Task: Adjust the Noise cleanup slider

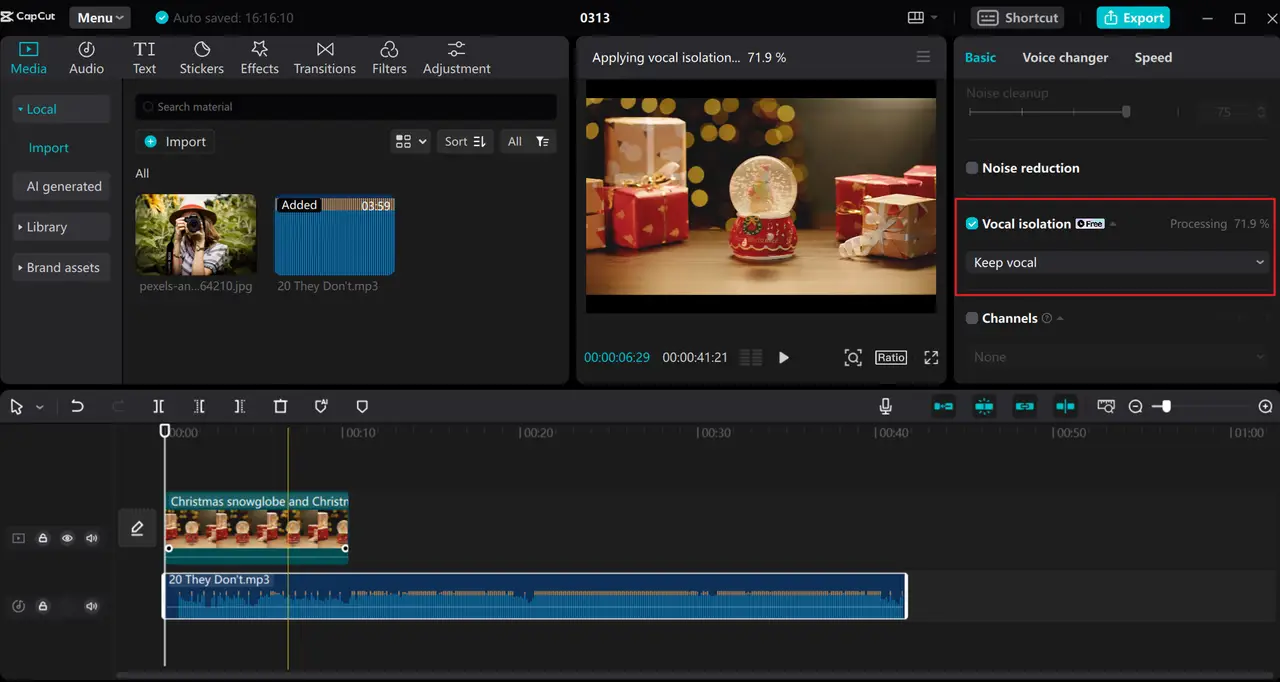Action: point(1126,112)
